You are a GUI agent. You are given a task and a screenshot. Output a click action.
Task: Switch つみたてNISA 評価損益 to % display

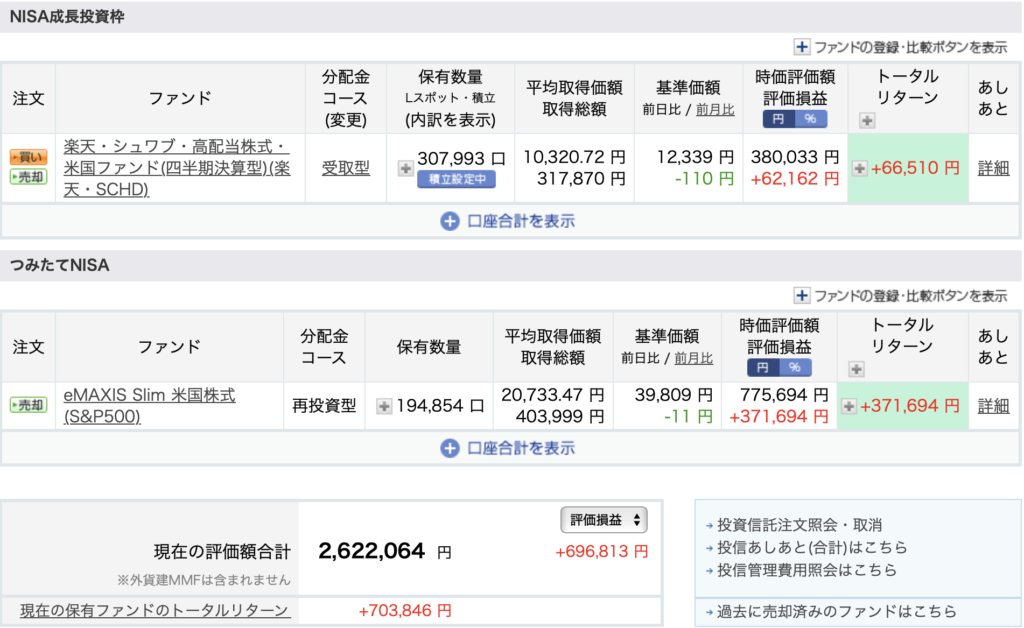[795, 368]
